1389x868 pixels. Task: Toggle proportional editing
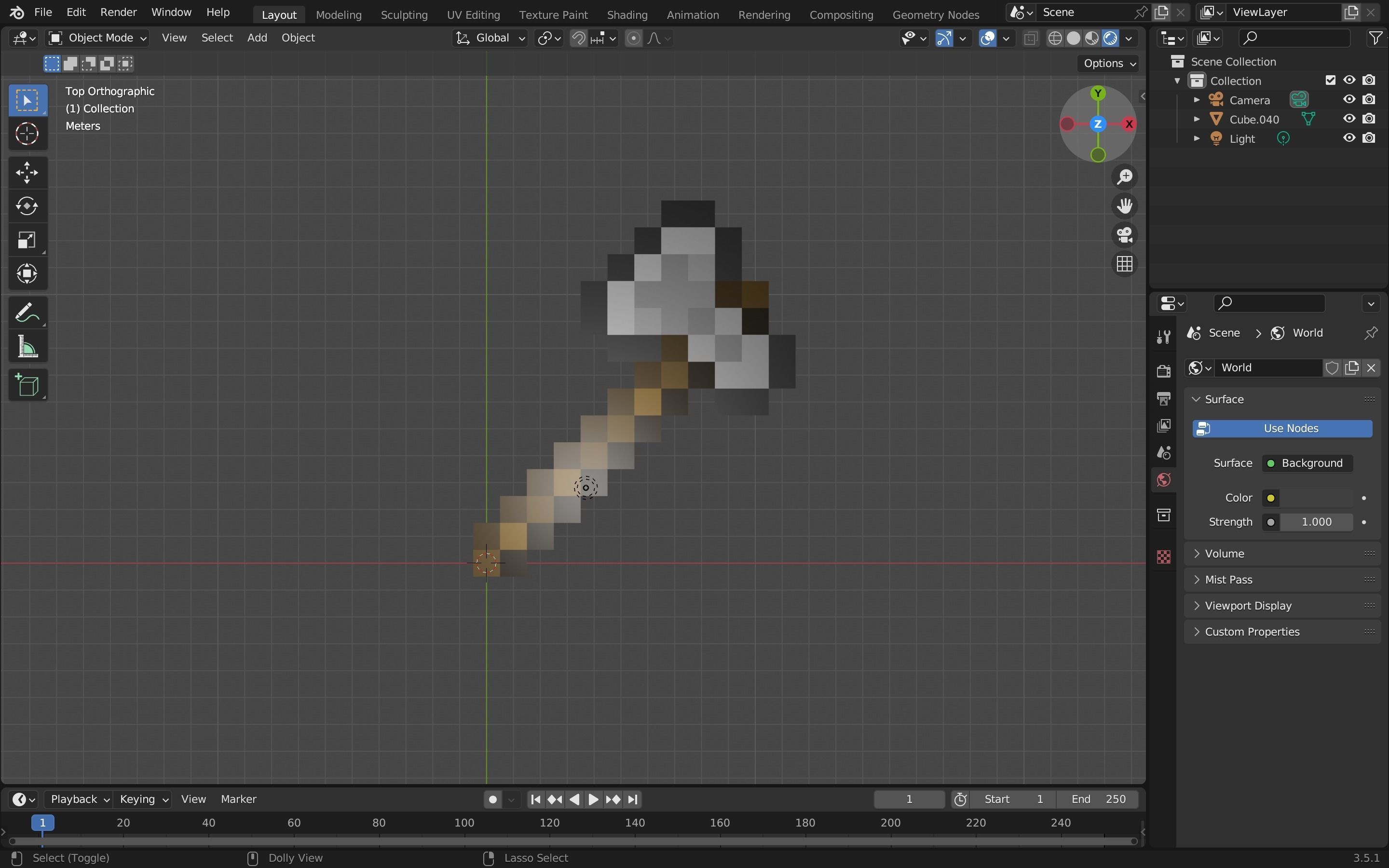(633, 39)
